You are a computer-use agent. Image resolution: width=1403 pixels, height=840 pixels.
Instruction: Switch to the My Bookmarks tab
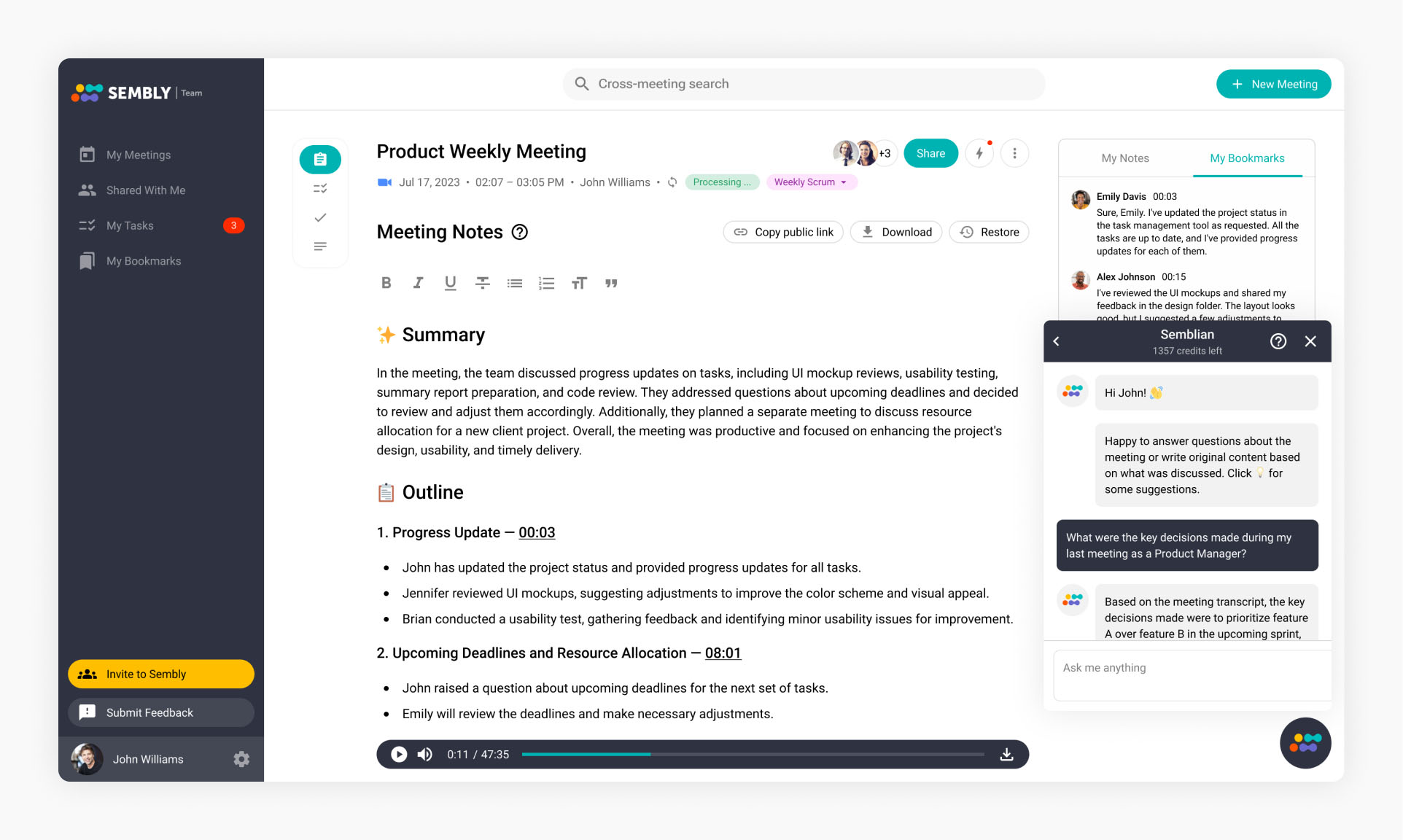tap(1246, 158)
